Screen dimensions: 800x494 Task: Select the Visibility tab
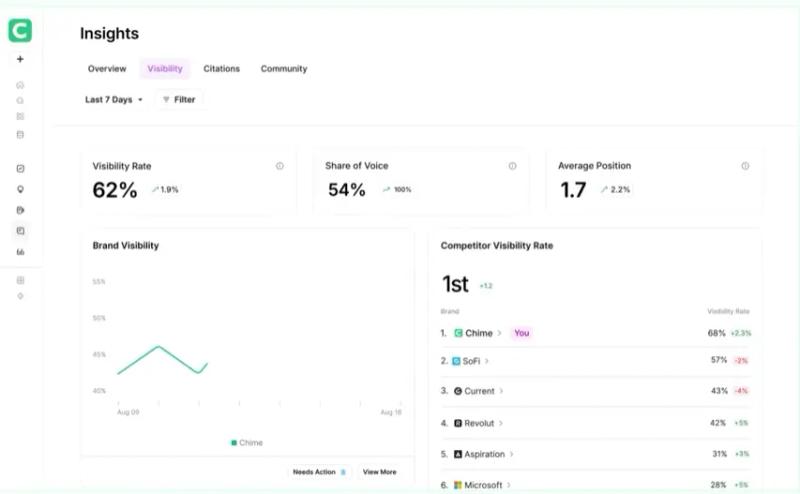tap(165, 69)
